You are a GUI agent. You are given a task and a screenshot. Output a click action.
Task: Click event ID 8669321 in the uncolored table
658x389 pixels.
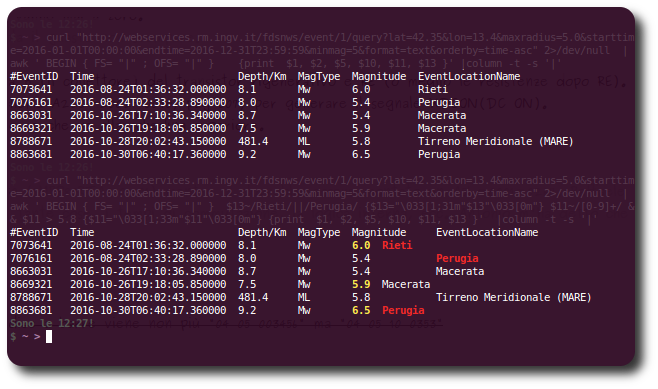31,128
